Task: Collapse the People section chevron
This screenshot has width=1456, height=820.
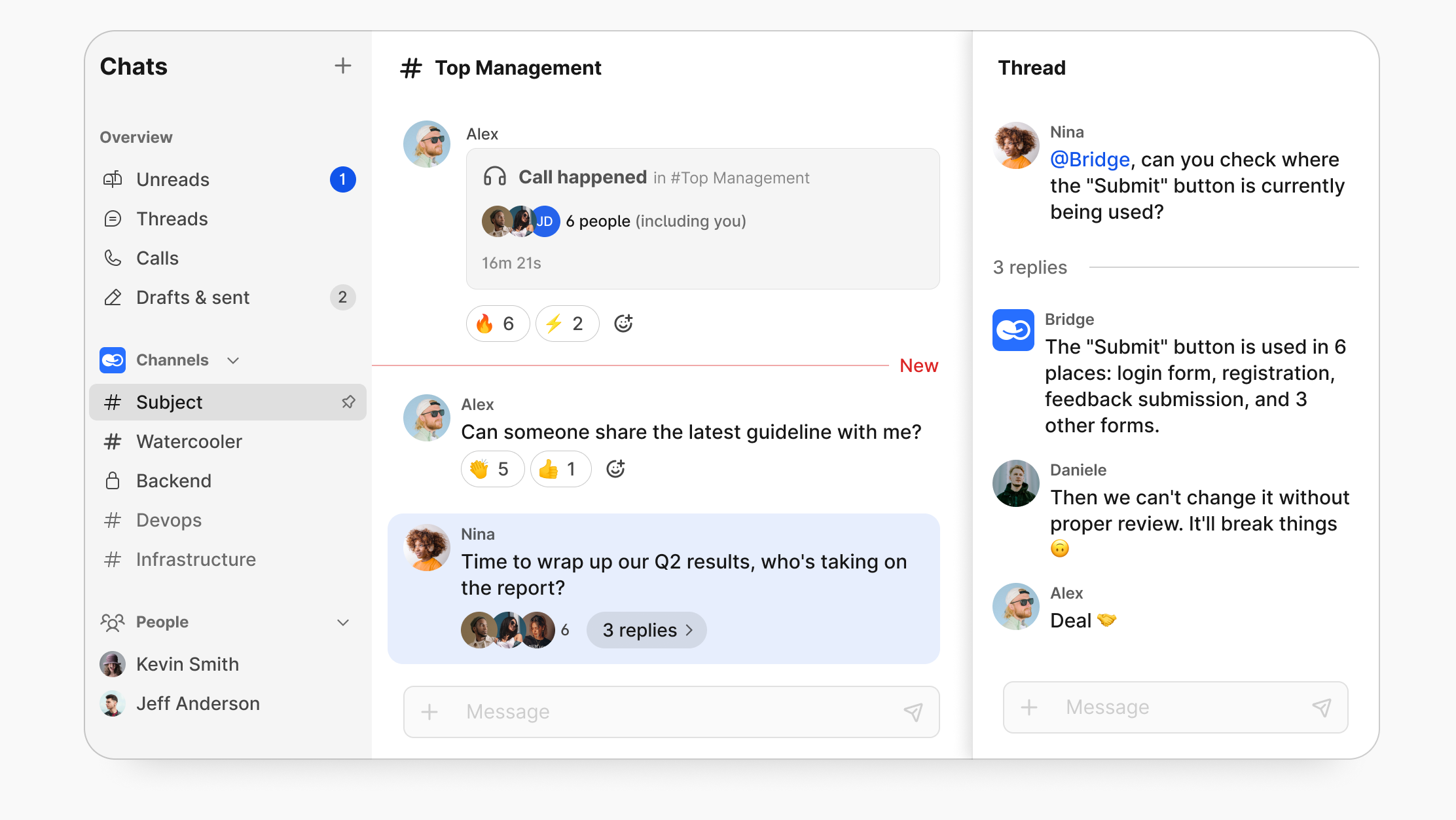Action: coord(342,622)
